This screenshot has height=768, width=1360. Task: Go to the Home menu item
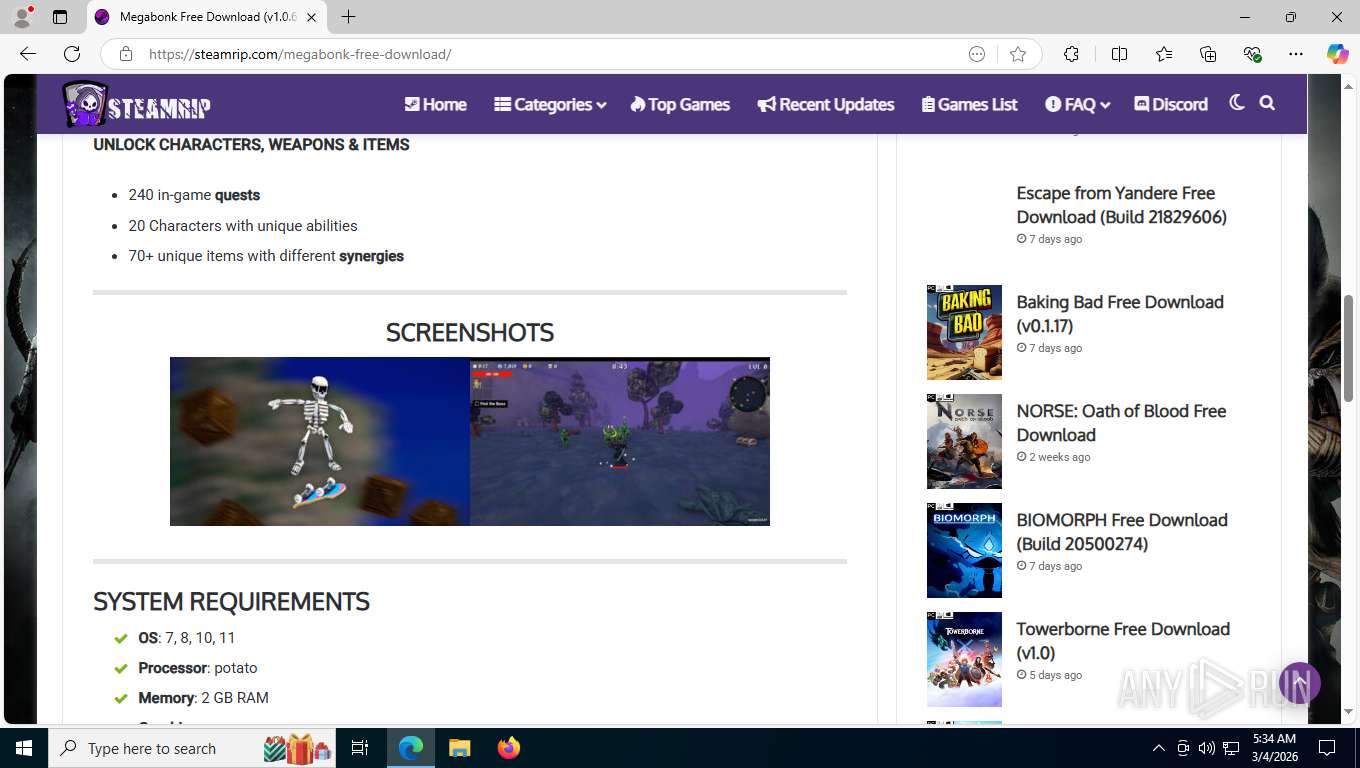click(435, 104)
